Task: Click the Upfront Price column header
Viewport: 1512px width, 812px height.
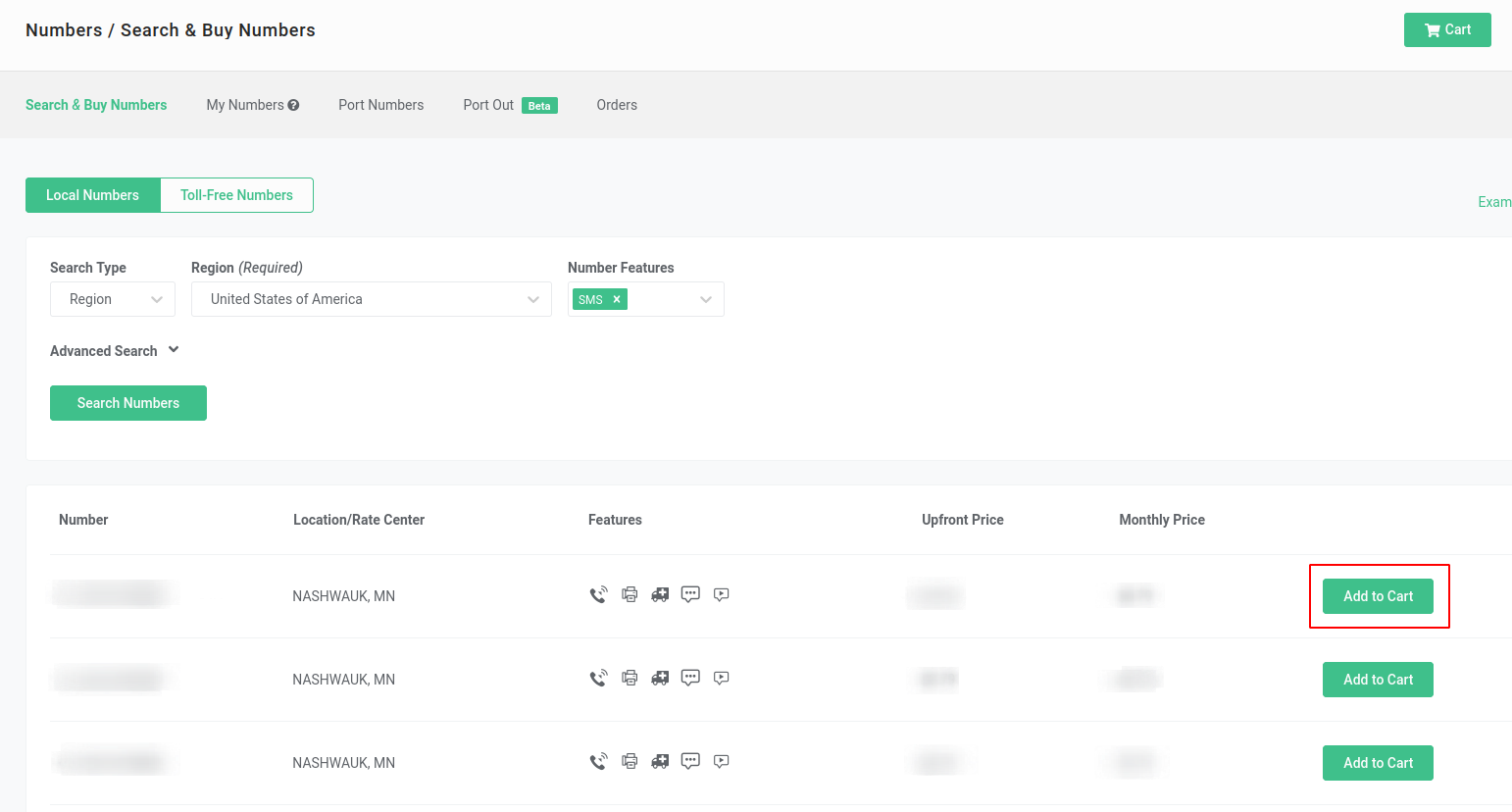Action: coord(963,520)
